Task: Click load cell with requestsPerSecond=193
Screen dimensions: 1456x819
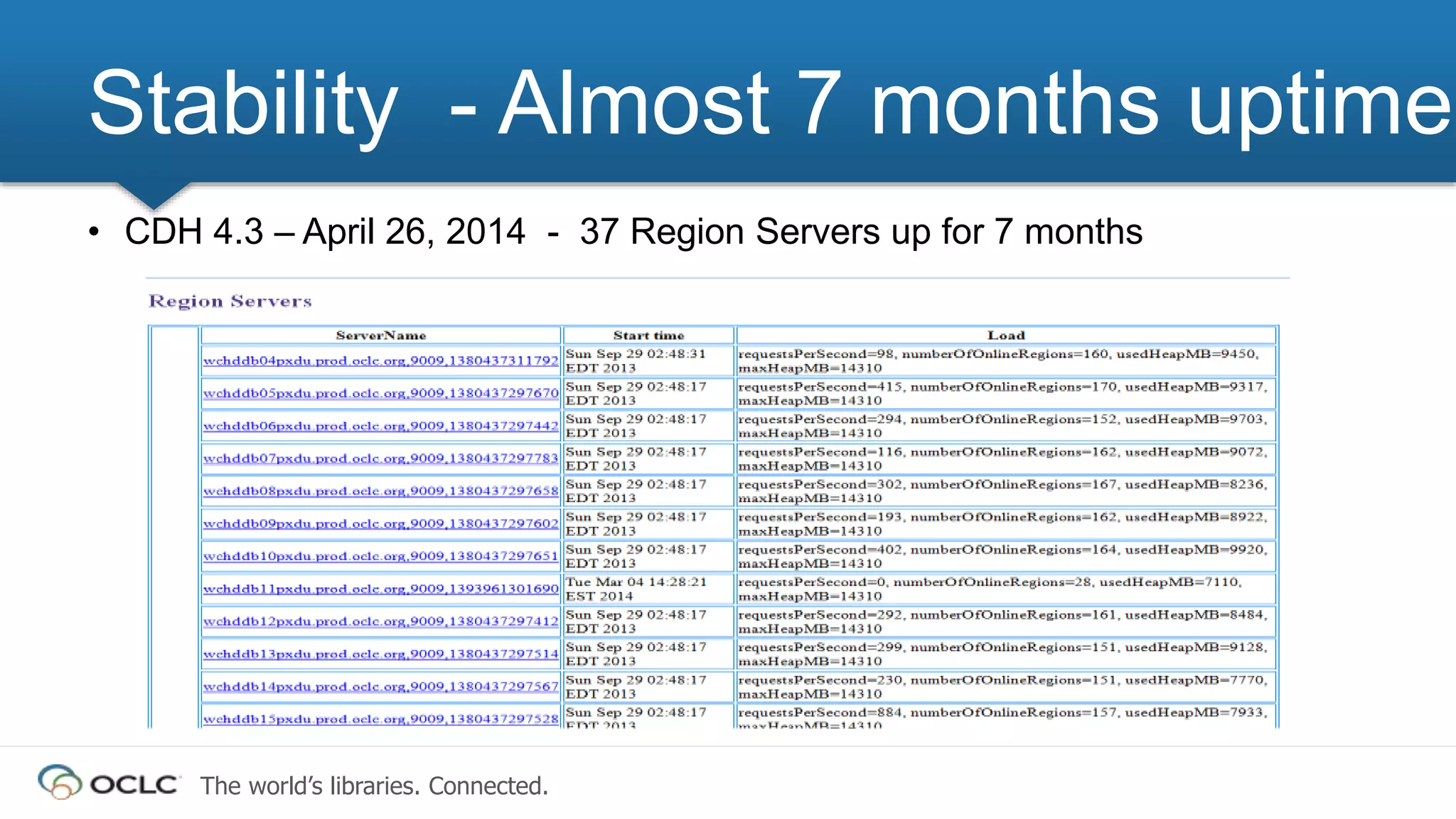Action: click(x=1006, y=524)
